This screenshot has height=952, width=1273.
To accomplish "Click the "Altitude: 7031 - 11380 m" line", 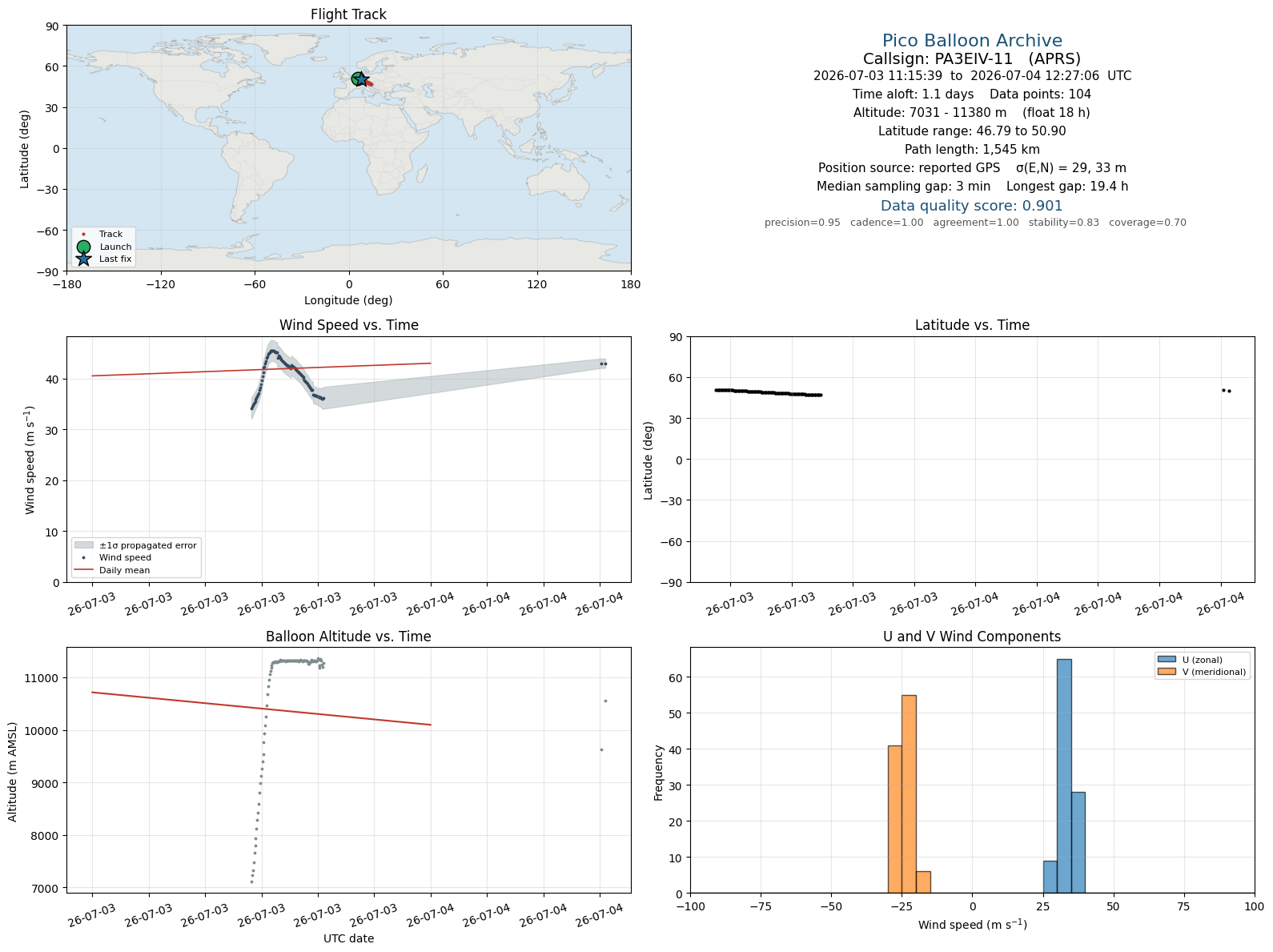I will (930, 113).
